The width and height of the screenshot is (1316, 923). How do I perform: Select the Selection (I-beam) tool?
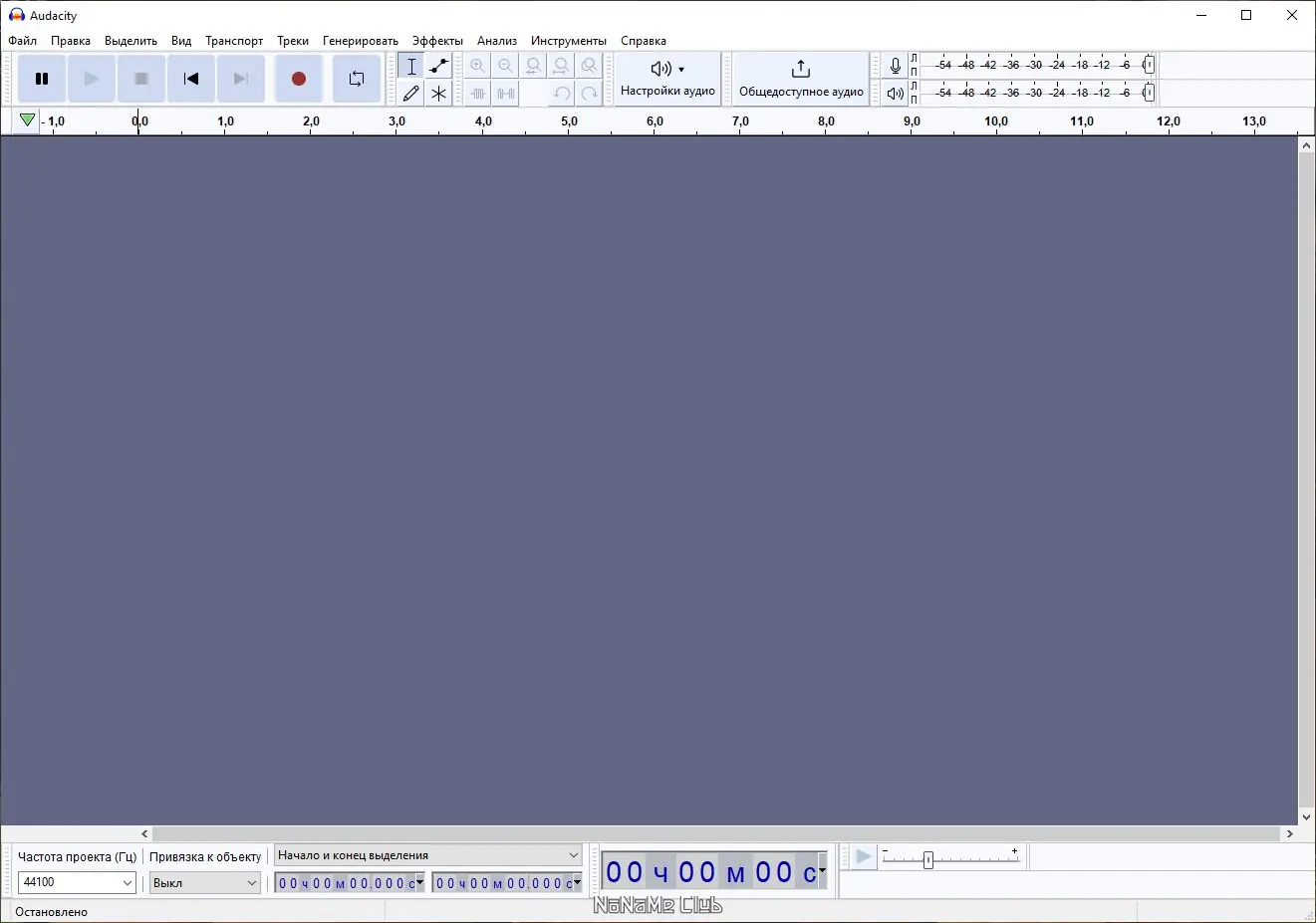click(411, 66)
